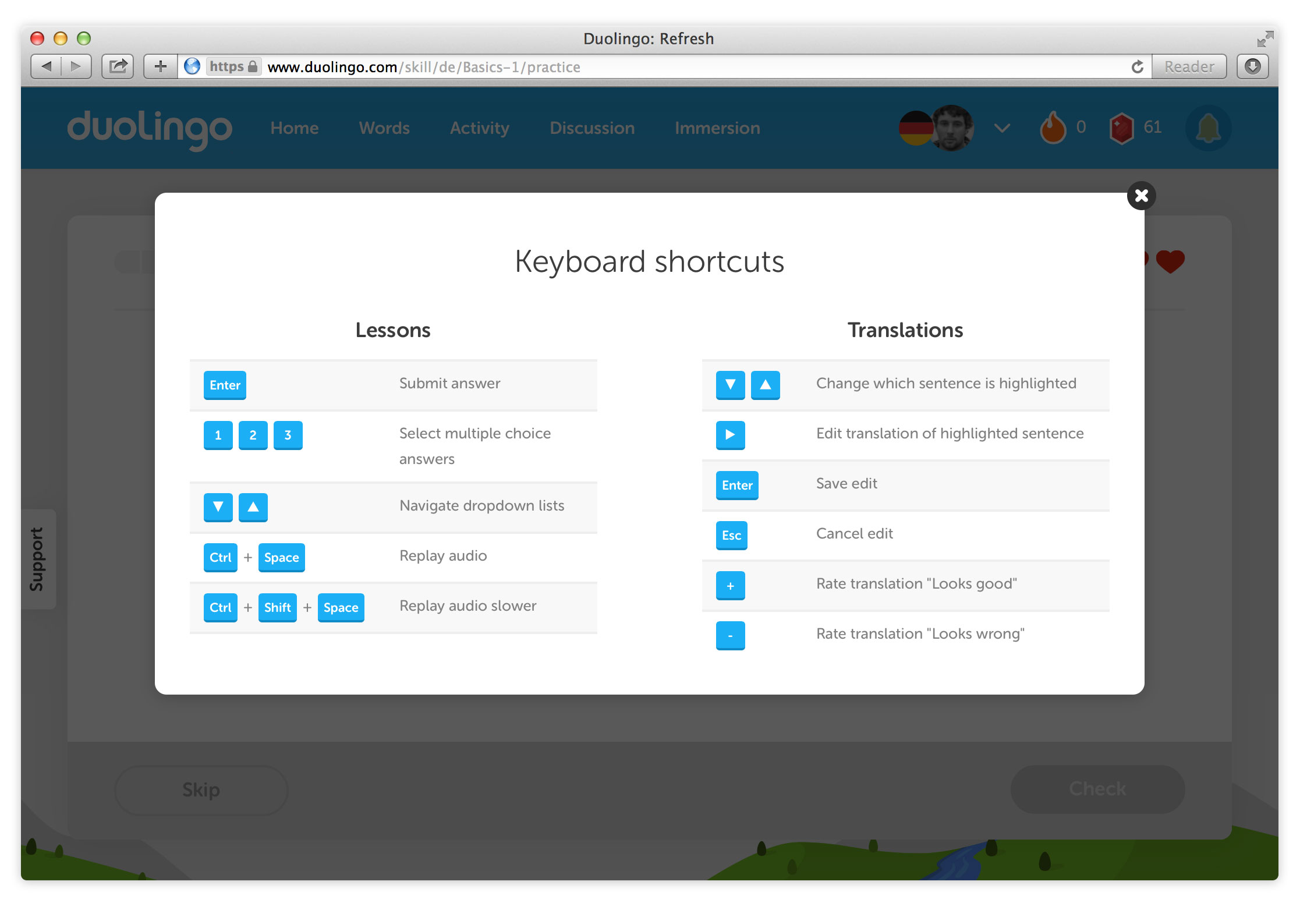Click the https lock indicator

point(233,66)
